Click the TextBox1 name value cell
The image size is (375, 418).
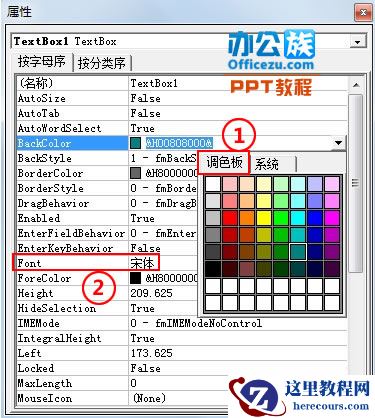154,83
